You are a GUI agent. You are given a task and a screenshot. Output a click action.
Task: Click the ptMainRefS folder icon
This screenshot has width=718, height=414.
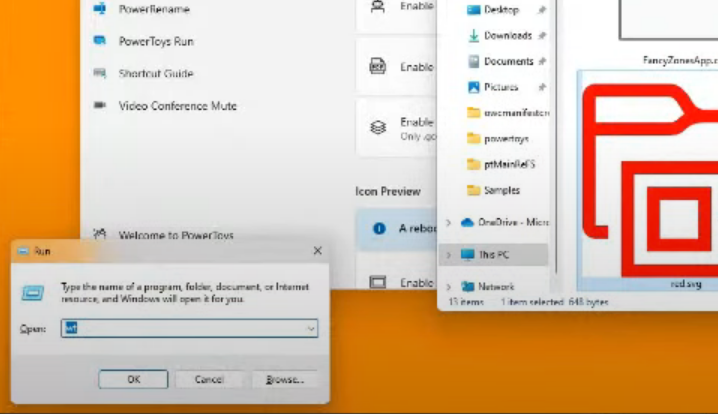(473, 164)
